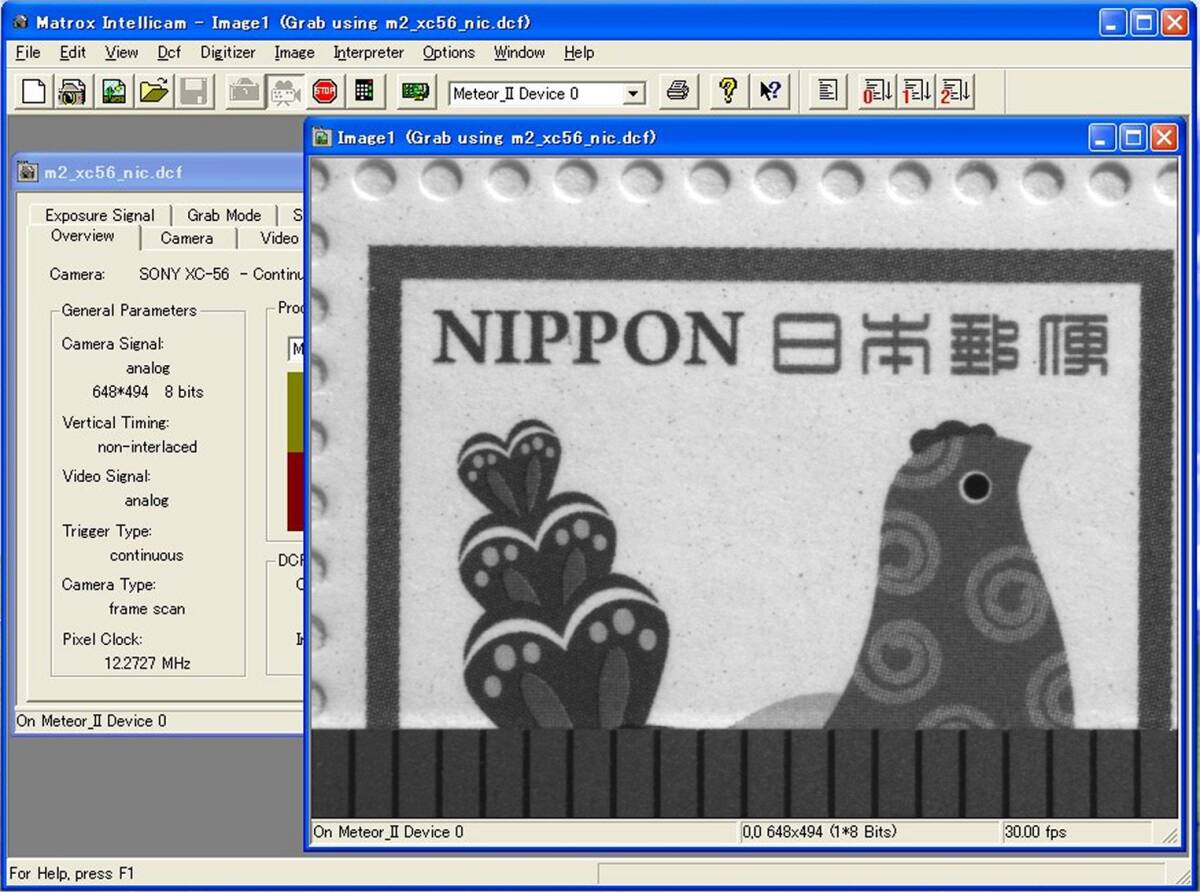Click the Save floppy disk icon
This screenshot has width=1200, height=892.
(x=193, y=93)
